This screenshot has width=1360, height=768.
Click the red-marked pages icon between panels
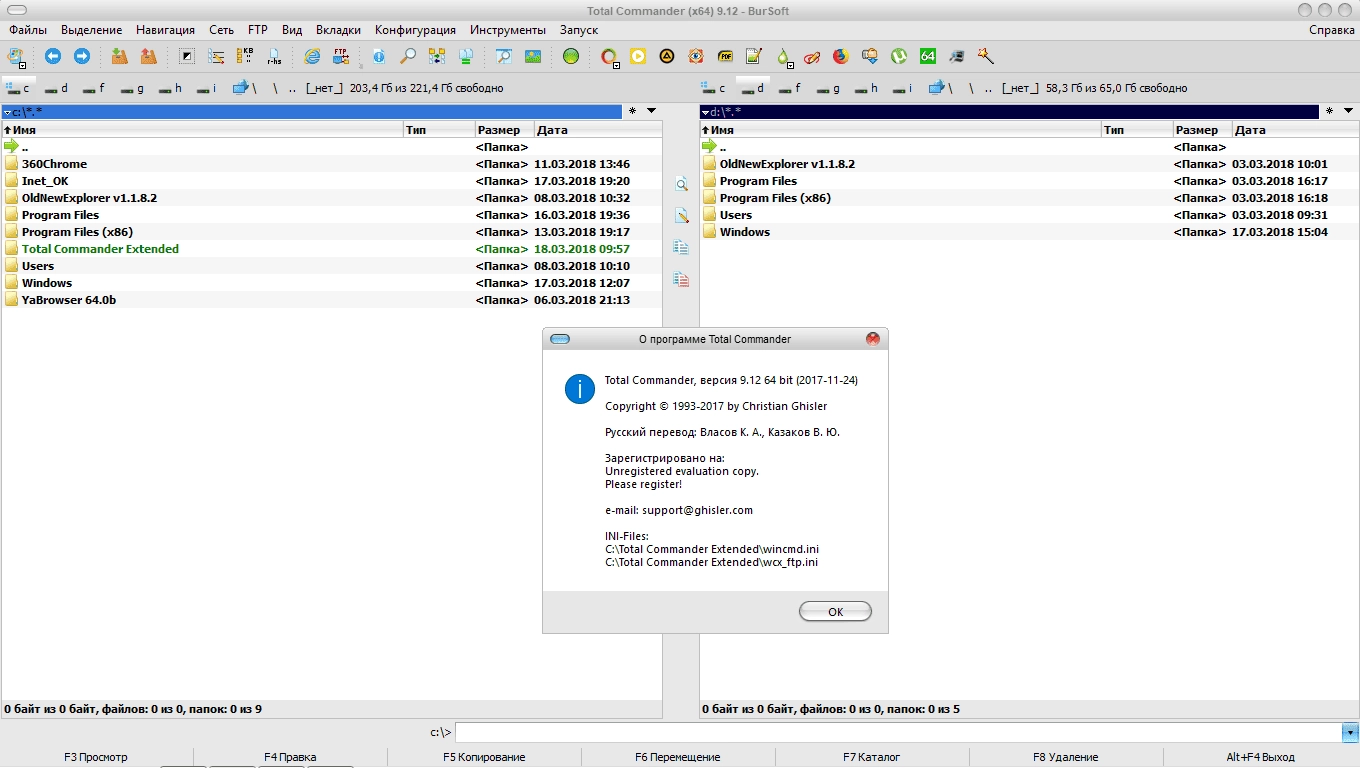point(681,280)
